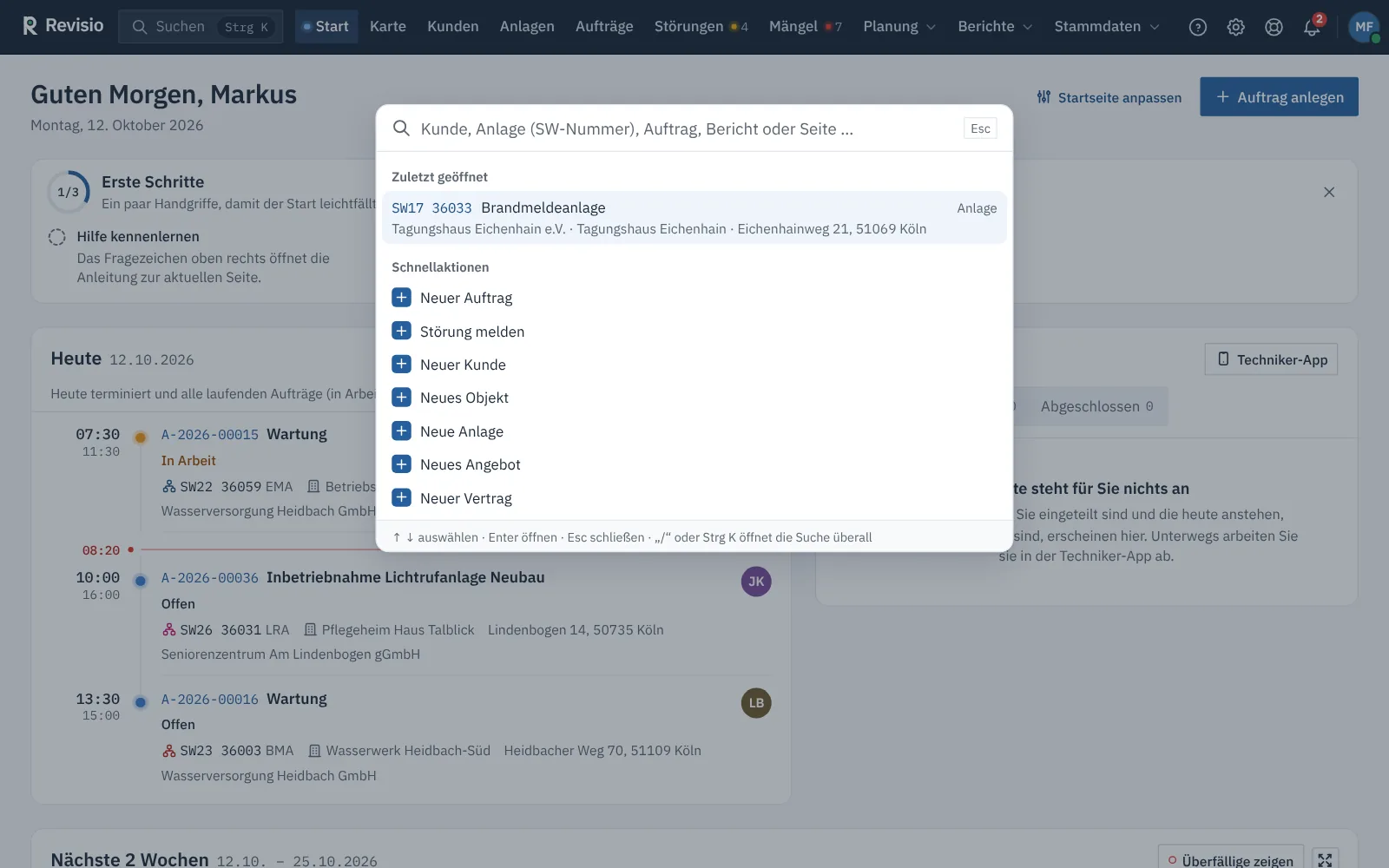1389x868 pixels.
Task: Open the MF user avatar menu
Action: 1364,27
